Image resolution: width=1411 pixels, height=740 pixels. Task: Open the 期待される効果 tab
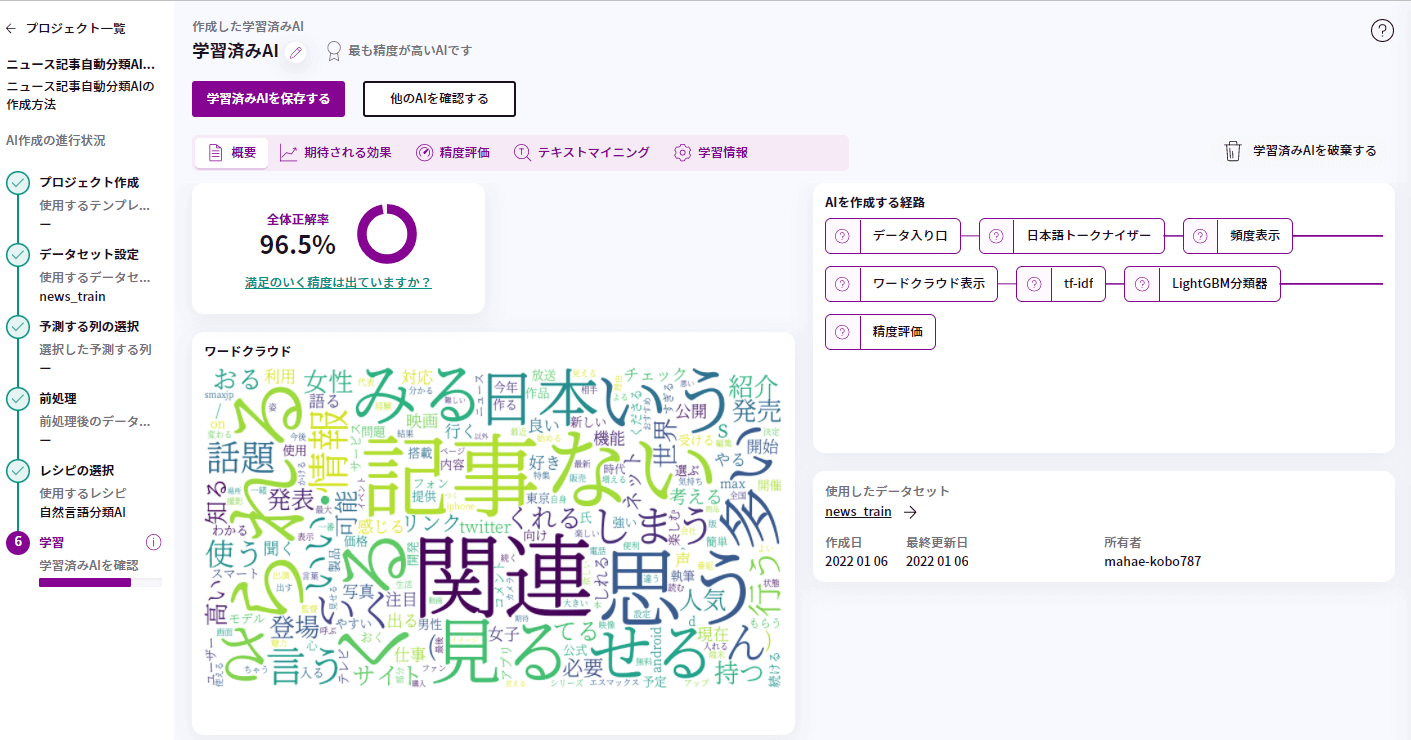pyautogui.click(x=335, y=153)
